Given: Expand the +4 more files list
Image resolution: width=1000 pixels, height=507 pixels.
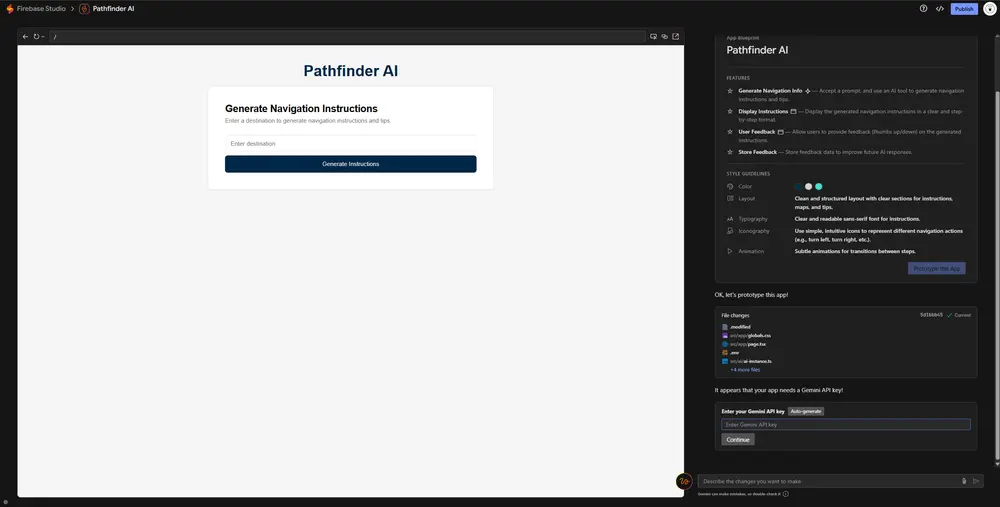Looking at the screenshot, I should tap(745, 369).
